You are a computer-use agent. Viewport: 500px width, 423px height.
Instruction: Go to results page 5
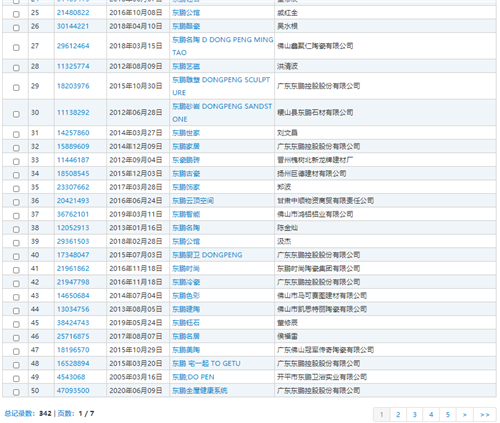[x=448, y=414]
